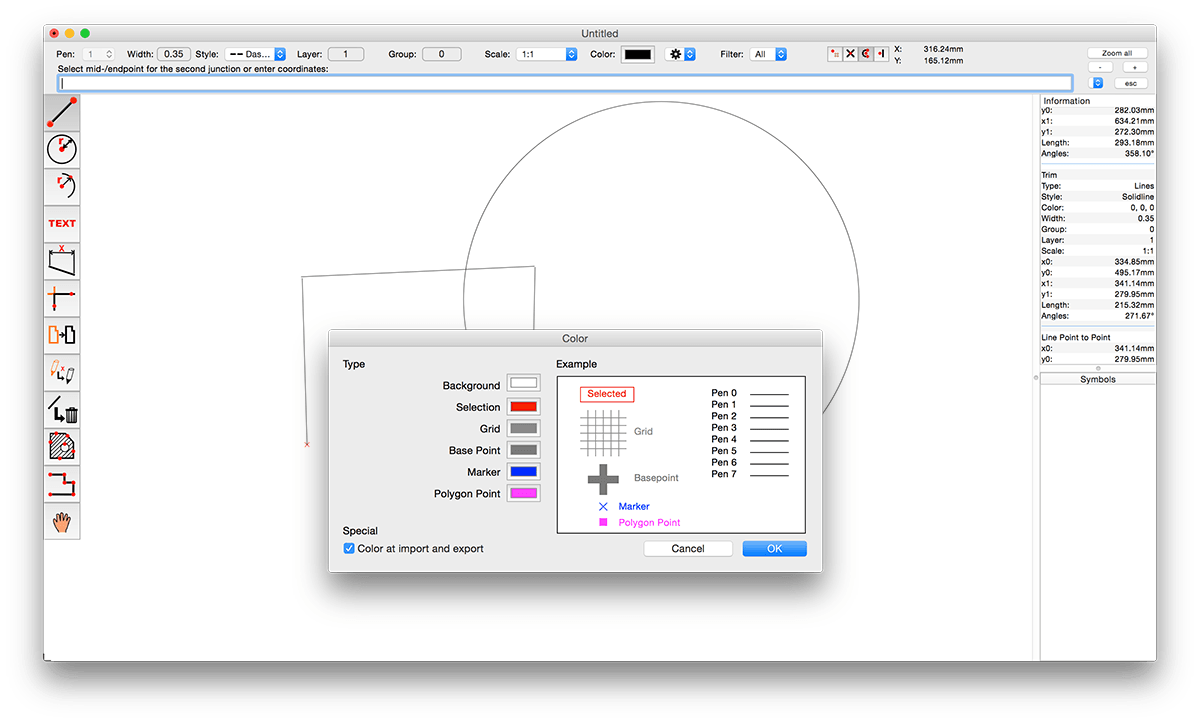1200x723 pixels.
Task: Select the Line drawing tool
Action: click(x=62, y=112)
